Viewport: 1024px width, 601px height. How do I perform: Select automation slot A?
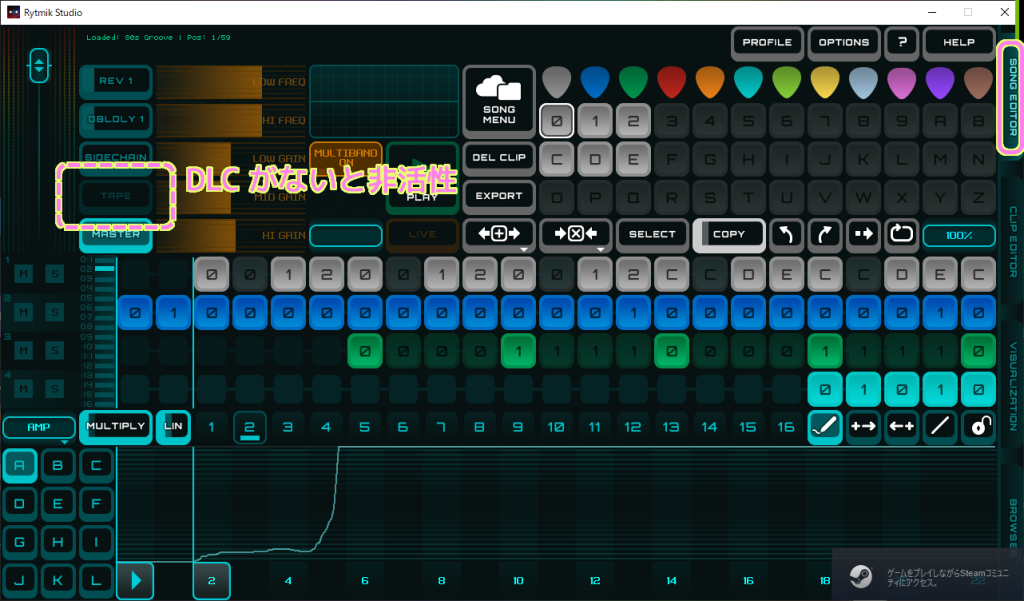coord(20,465)
